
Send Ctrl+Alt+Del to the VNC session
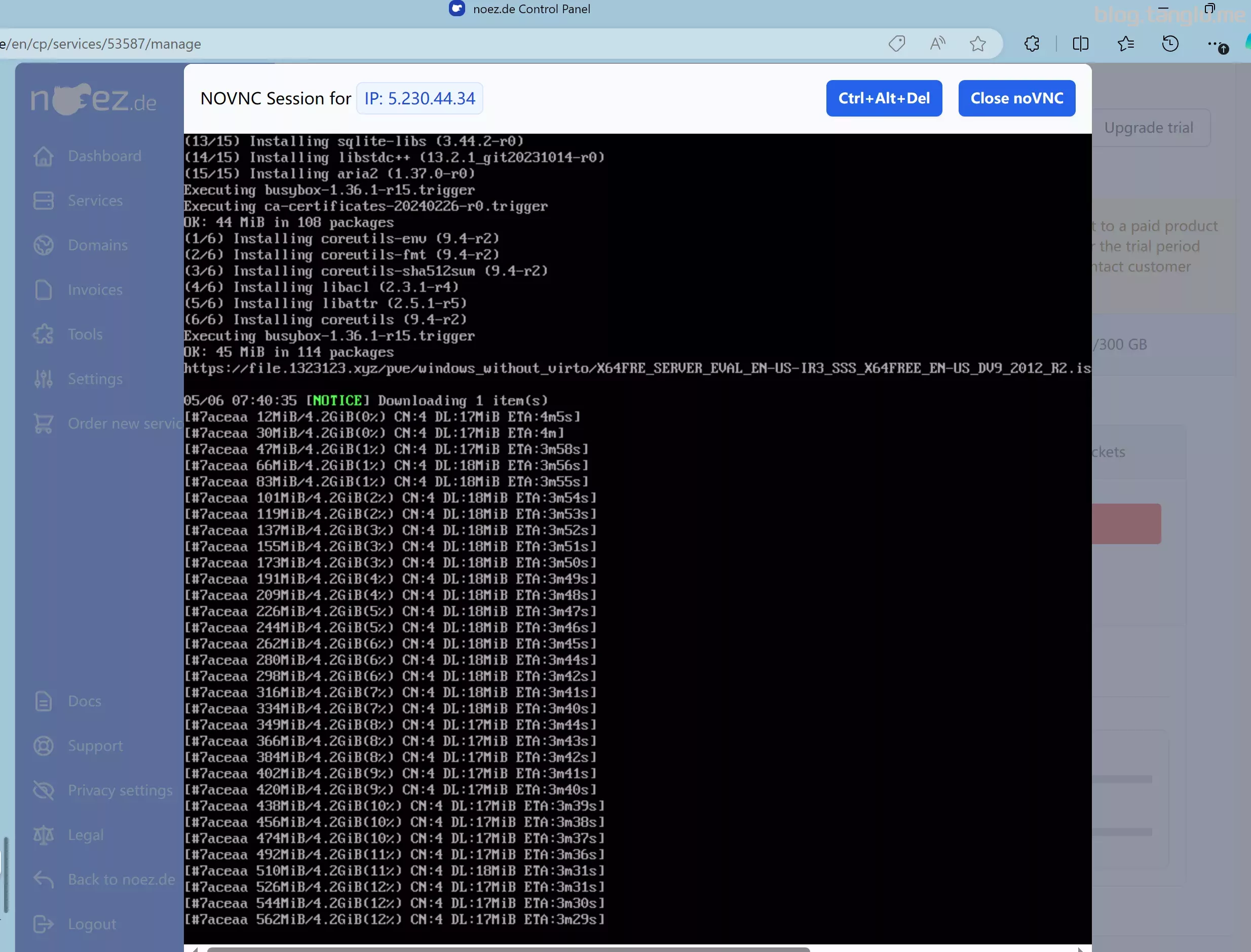coord(884,98)
